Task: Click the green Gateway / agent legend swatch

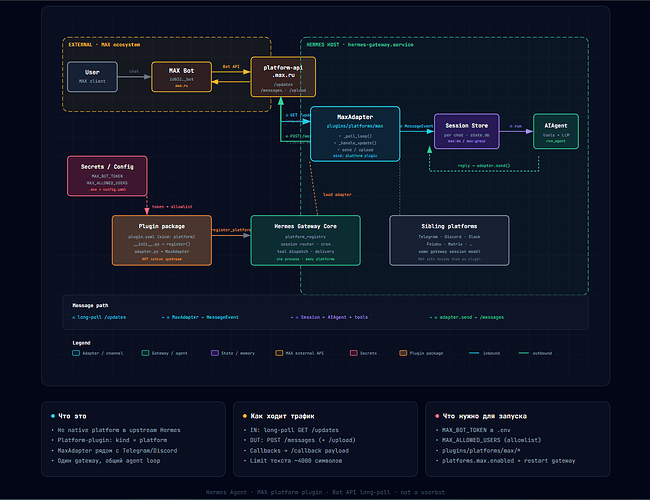Action: [x=145, y=353]
